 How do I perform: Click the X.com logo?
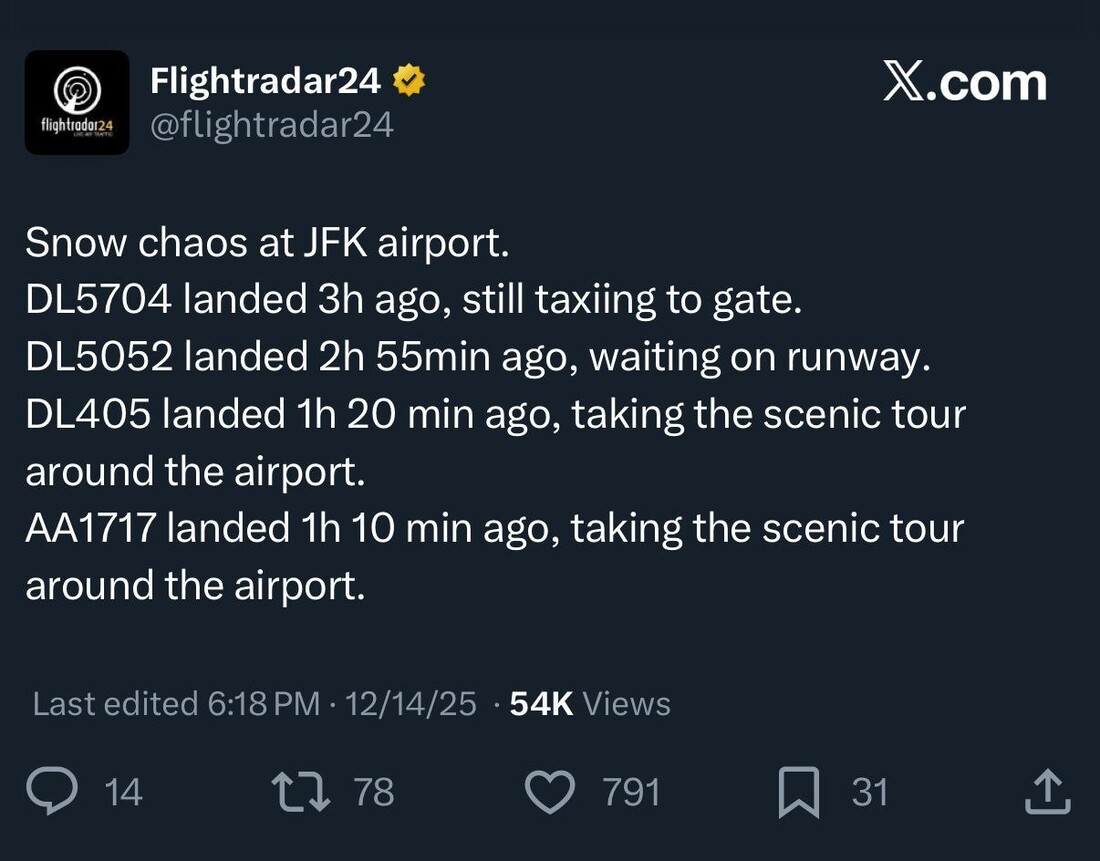click(x=965, y=83)
